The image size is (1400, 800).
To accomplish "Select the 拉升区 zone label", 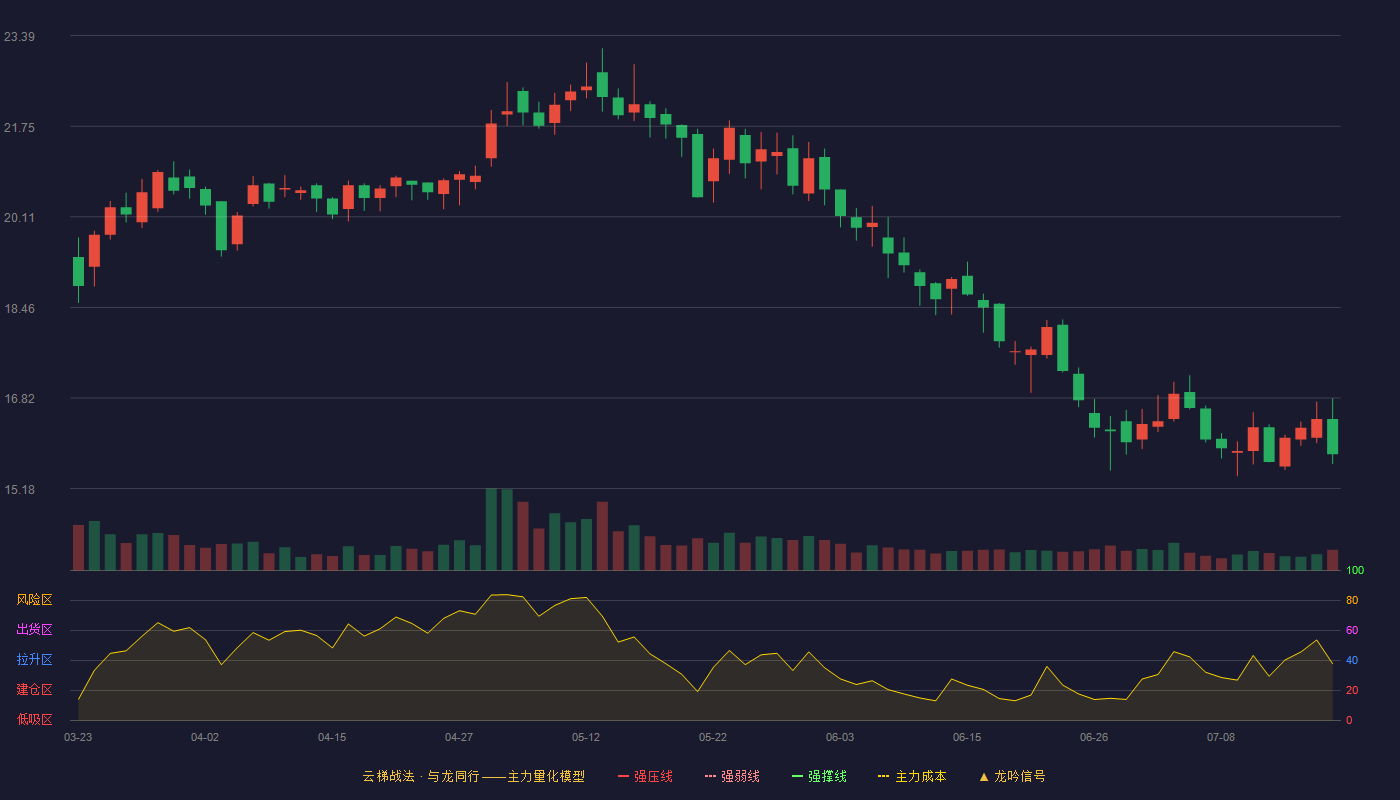I will coord(34,660).
